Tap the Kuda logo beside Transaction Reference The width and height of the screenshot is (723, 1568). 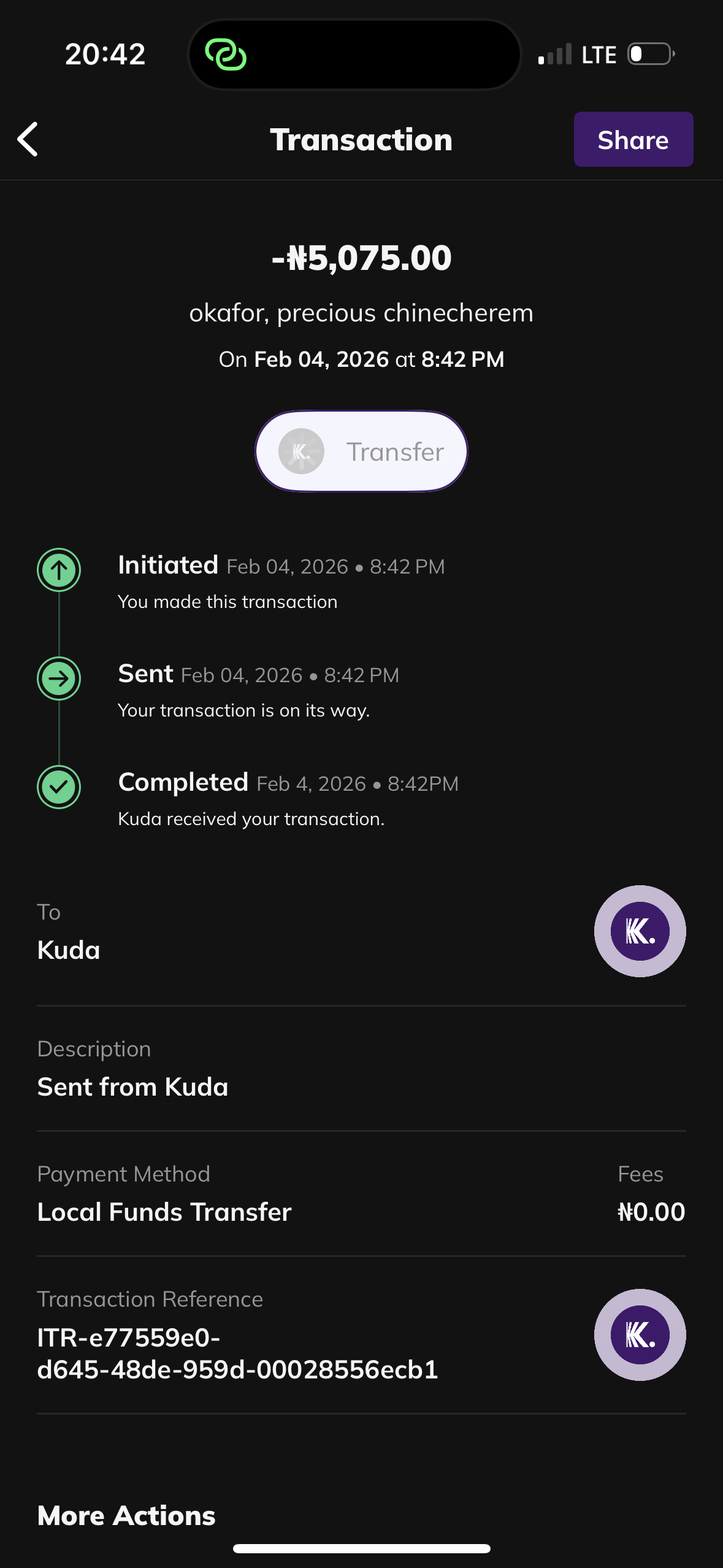640,1335
